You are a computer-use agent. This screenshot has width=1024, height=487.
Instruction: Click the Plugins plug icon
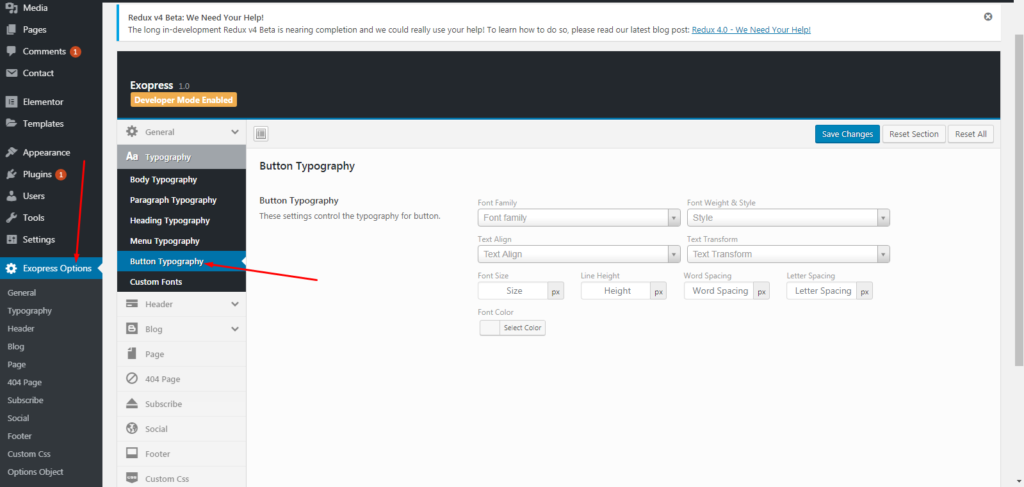(x=11, y=174)
